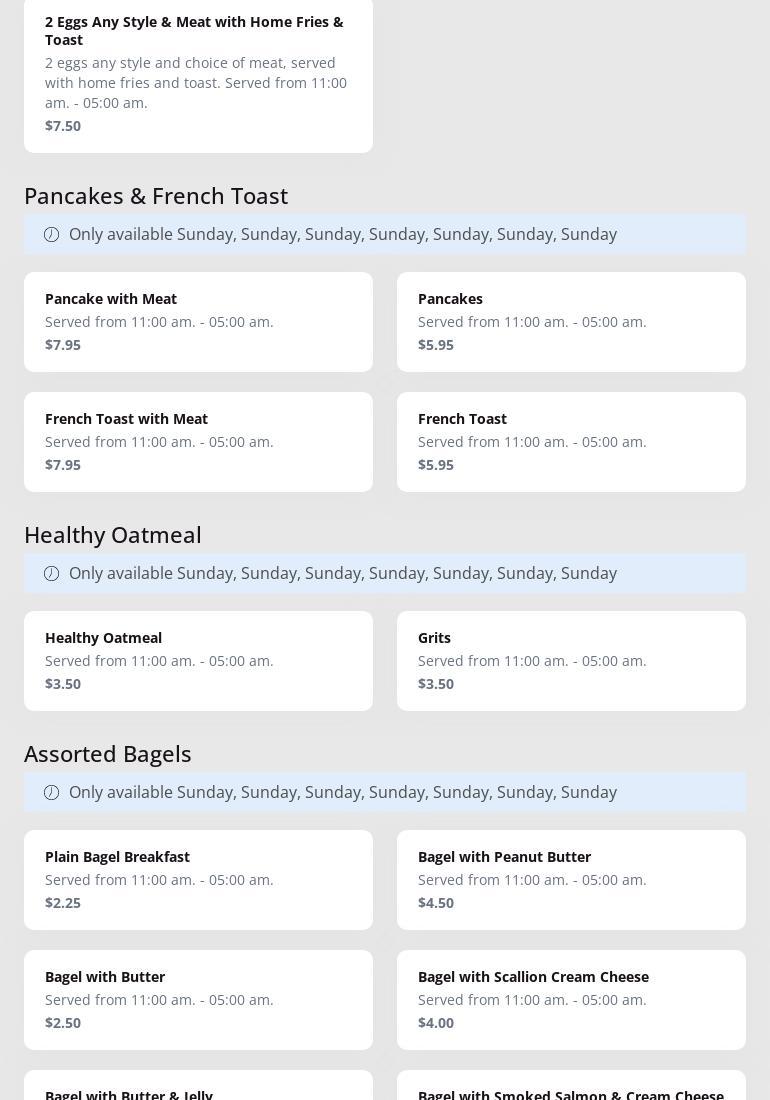The image size is (770, 1100).
Task: Click the Pancakes & French Toast section heading
Action: click(156, 196)
